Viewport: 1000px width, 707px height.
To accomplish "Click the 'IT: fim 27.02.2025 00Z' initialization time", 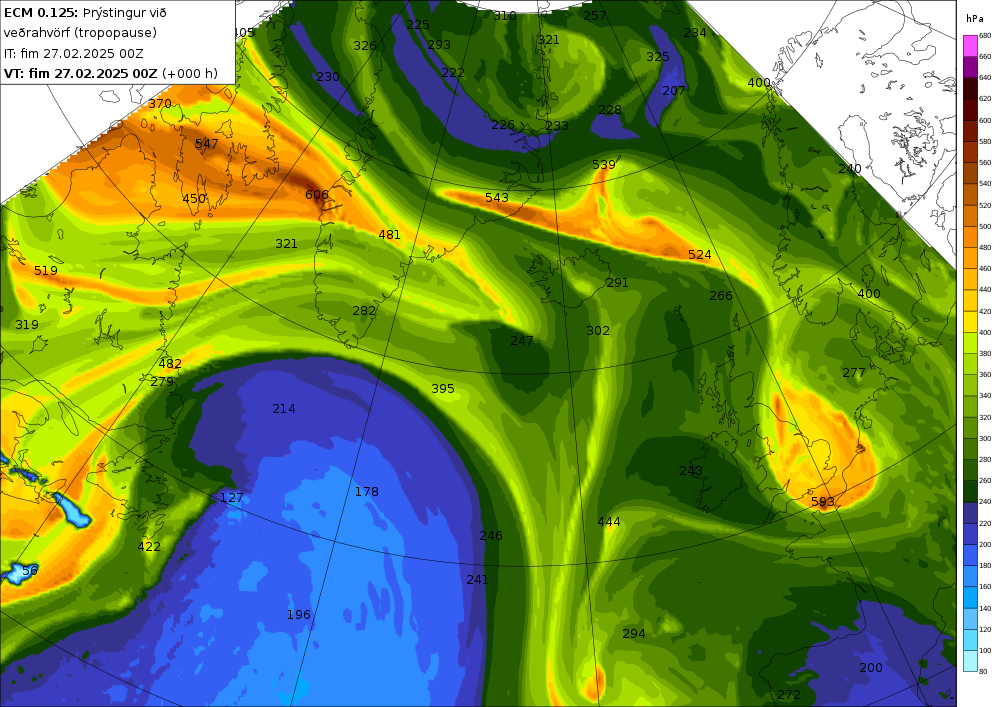I will (x=73, y=54).
